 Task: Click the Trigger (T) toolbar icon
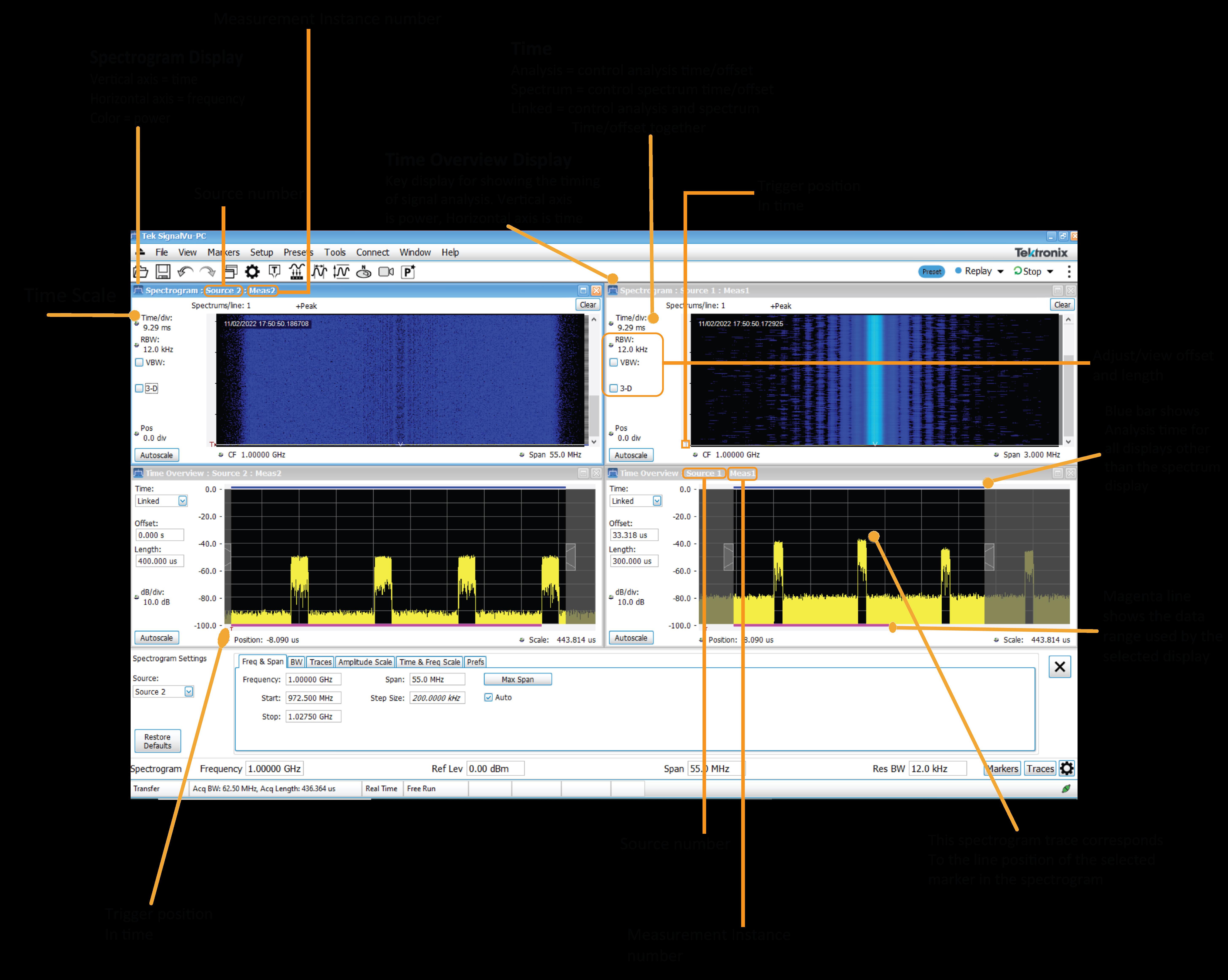pyautogui.click(x=275, y=272)
